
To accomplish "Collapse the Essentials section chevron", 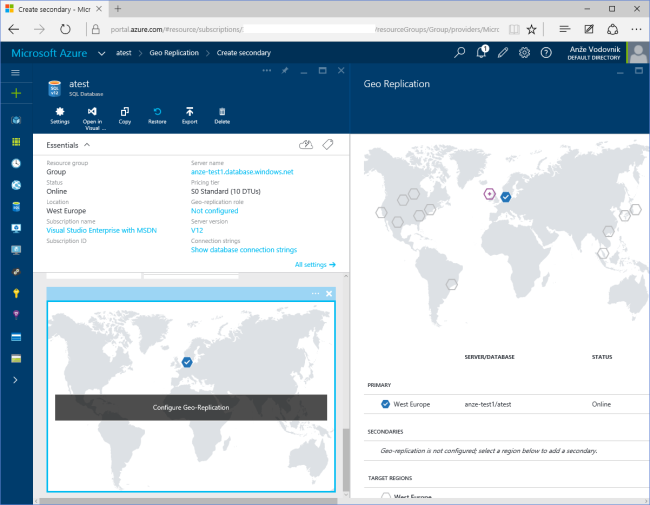I will click(87, 145).
